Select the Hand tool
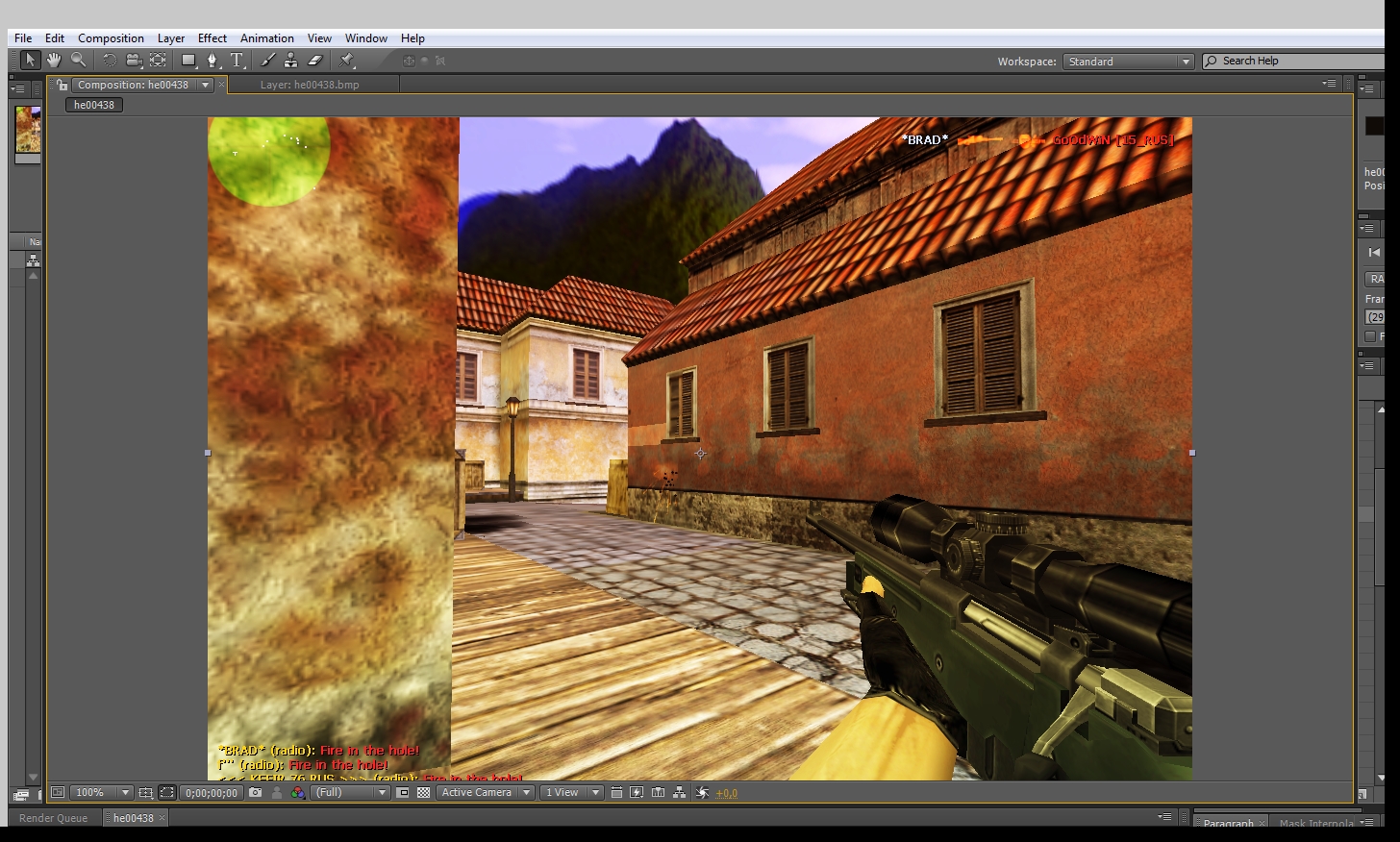The height and width of the screenshot is (842, 1400). point(54,60)
